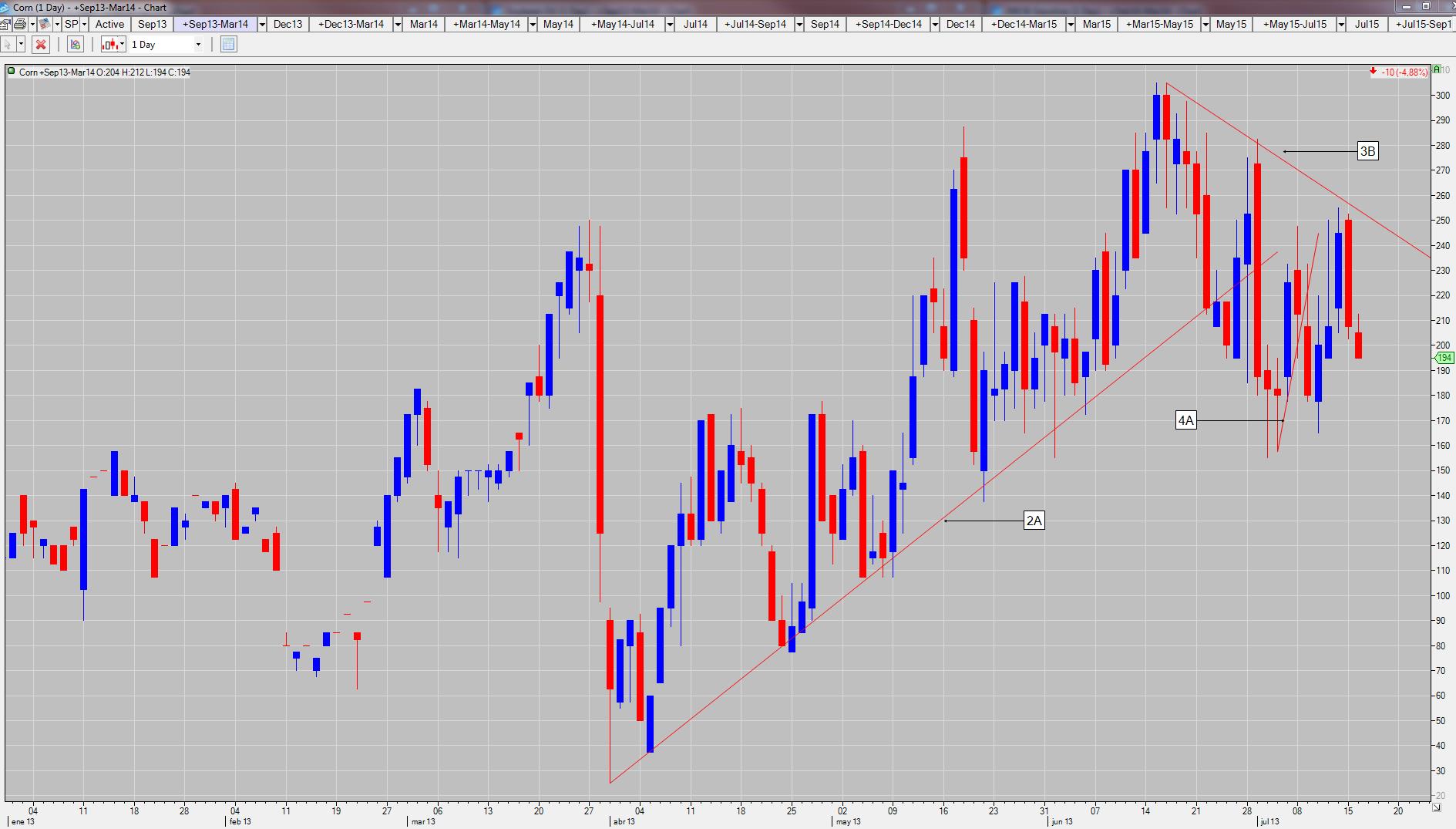1456x829 pixels.
Task: Open the Jul14 contract tab
Action: (x=694, y=24)
